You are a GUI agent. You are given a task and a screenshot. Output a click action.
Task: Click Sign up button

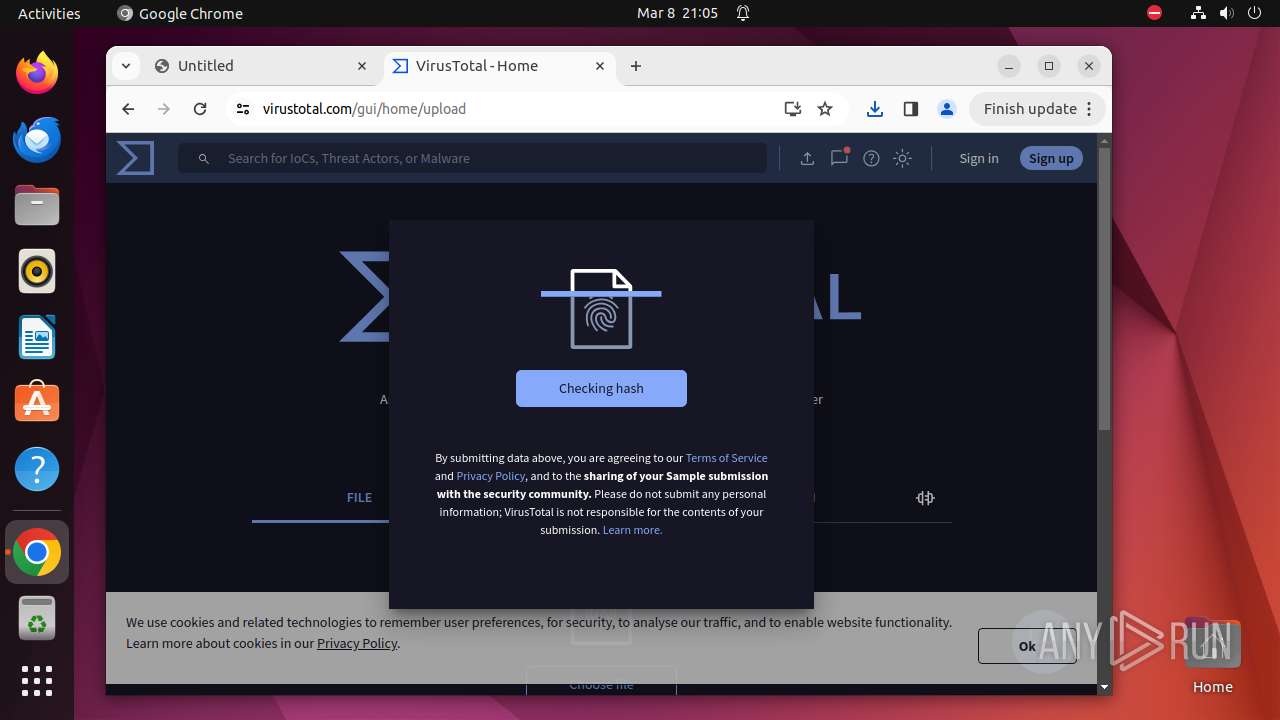click(x=1051, y=158)
